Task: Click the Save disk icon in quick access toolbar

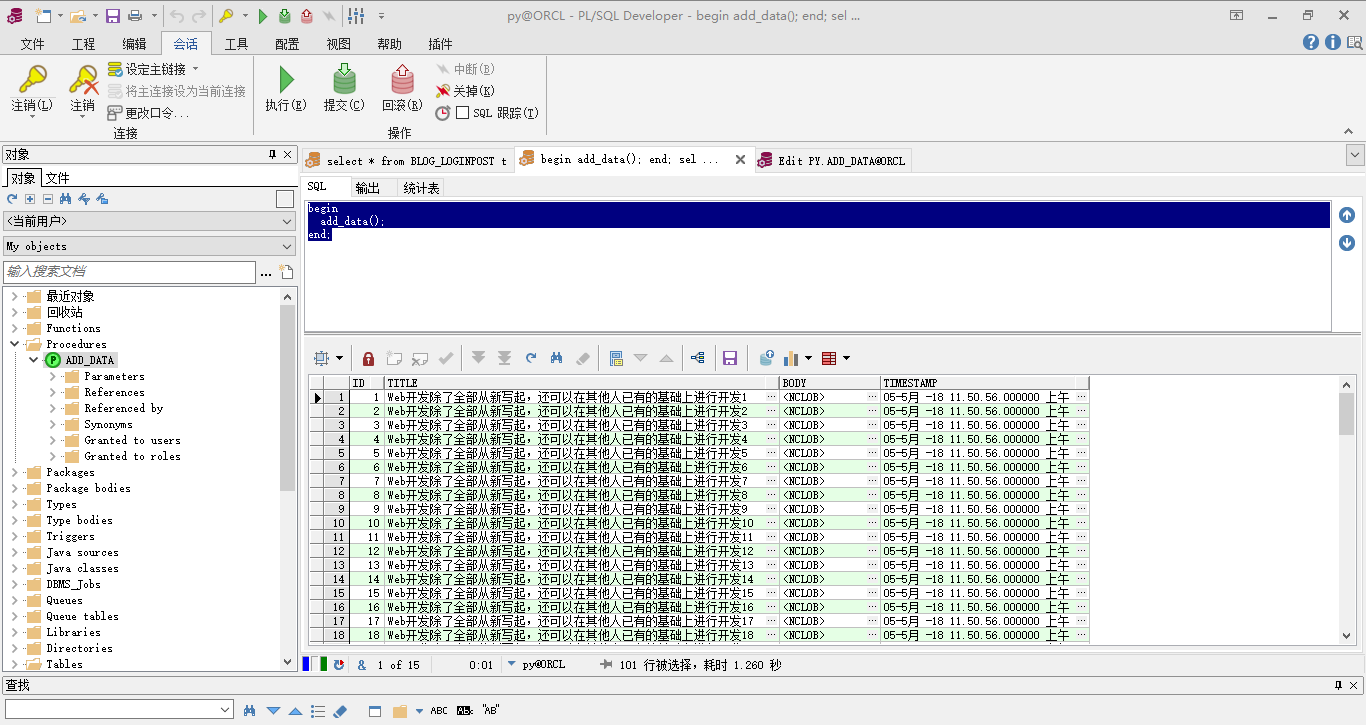Action: pos(113,16)
